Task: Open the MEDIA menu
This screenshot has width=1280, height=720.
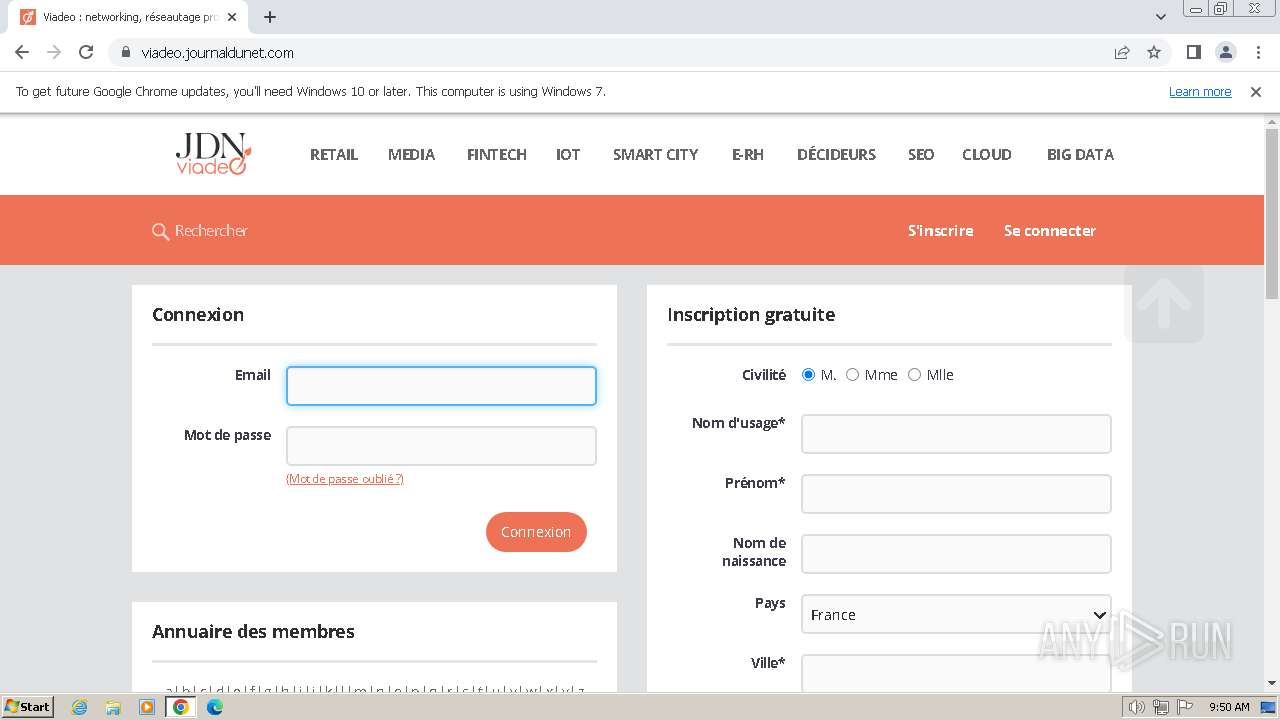Action: [x=411, y=154]
